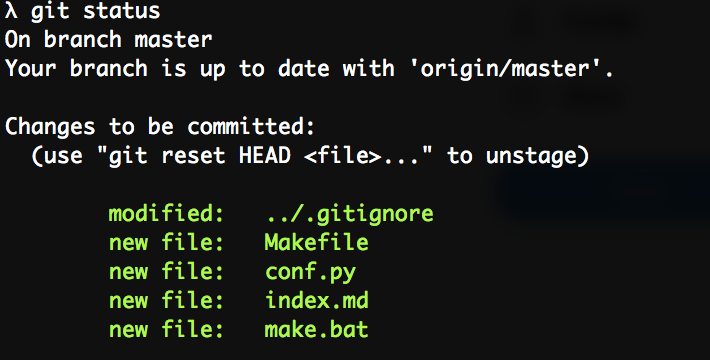Viewport: 710px width, 360px height.
Task: Click 'Changes to be committed:' heading
Action: [x=159, y=127]
